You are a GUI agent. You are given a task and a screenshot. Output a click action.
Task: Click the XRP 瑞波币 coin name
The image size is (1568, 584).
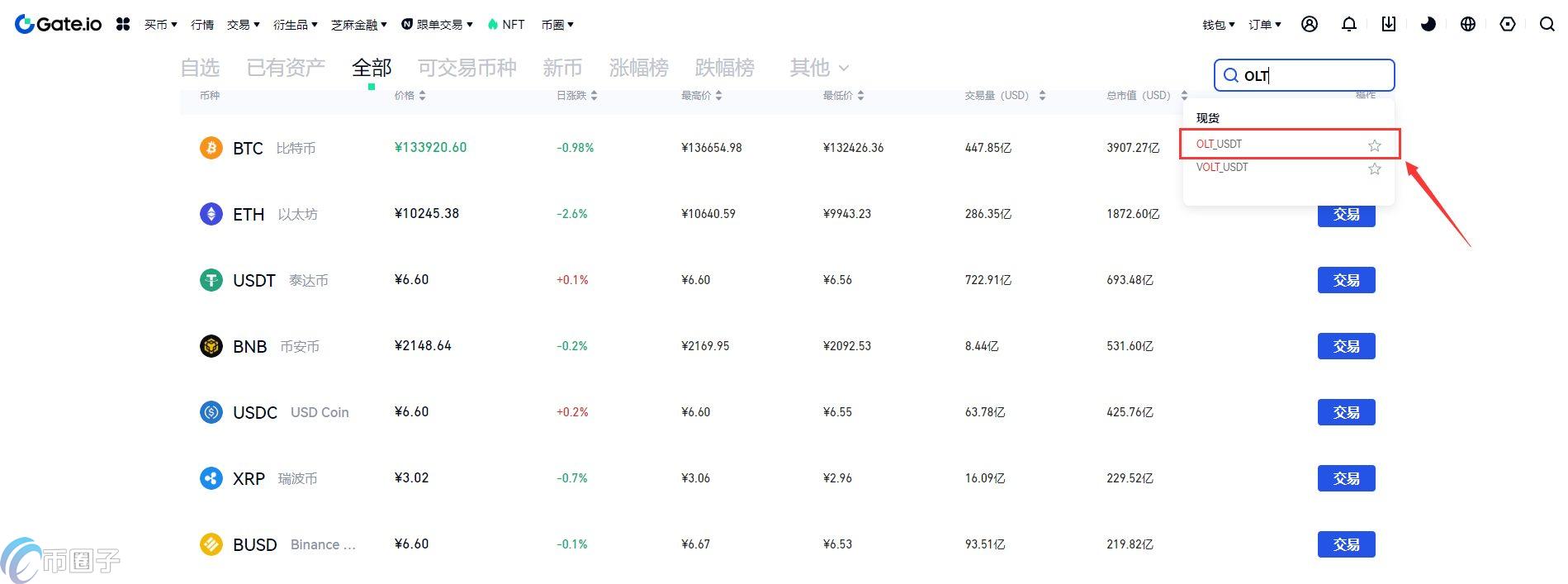[275, 479]
